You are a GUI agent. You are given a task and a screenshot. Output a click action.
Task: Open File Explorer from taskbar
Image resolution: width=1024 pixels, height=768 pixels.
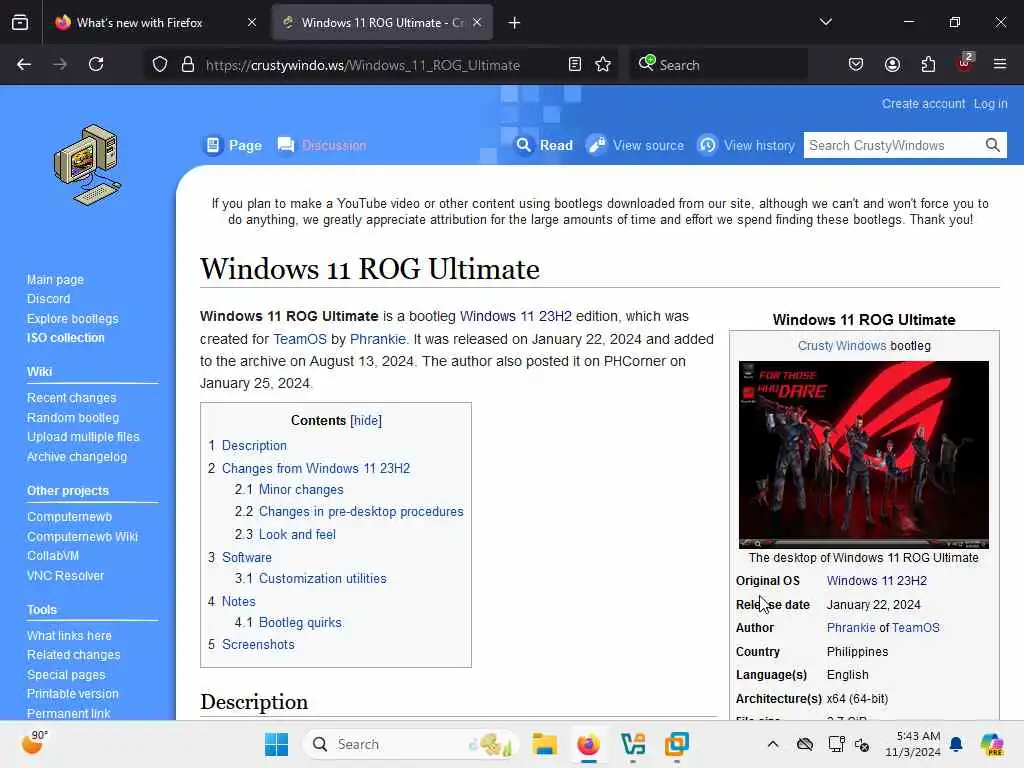point(544,744)
